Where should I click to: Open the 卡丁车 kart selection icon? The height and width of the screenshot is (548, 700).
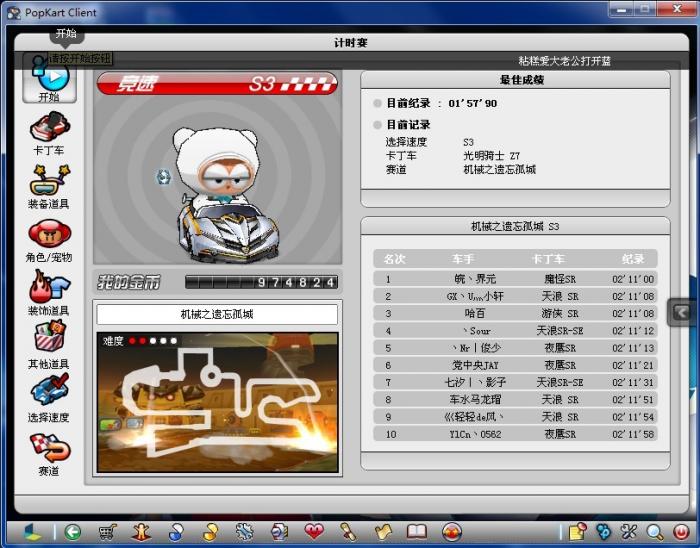coord(50,133)
